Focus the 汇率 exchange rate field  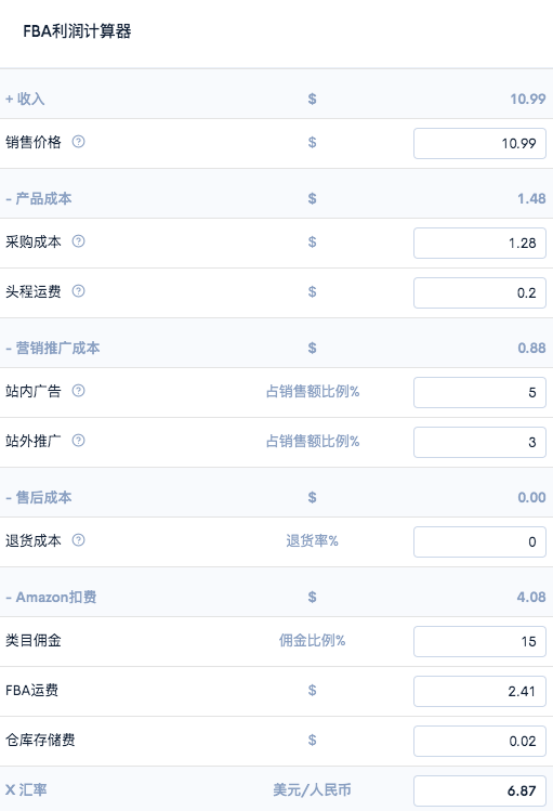tap(480, 791)
